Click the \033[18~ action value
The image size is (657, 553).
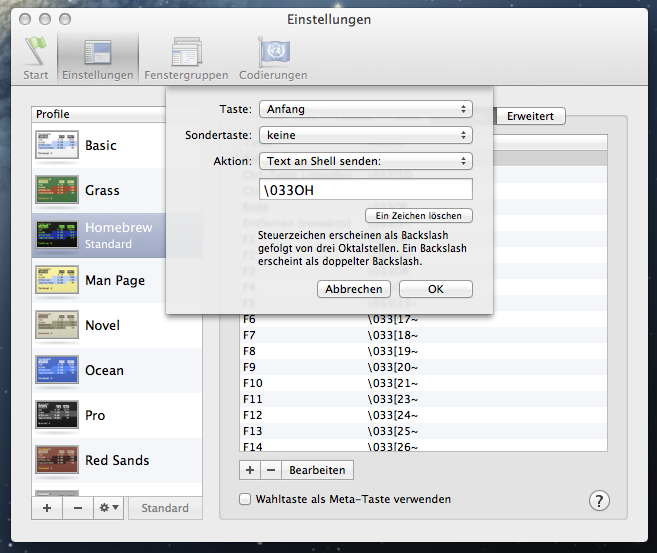tap(393, 335)
